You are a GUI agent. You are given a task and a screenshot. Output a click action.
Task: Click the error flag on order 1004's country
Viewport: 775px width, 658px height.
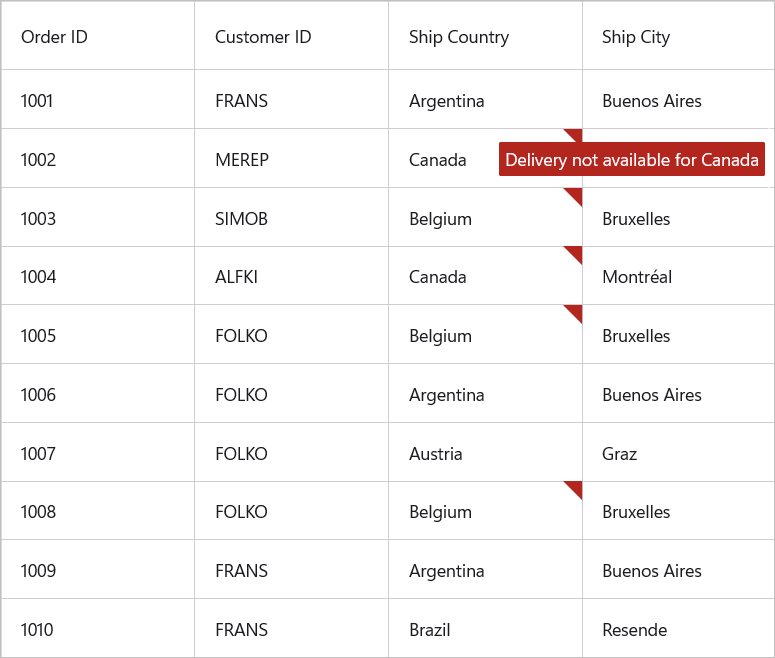click(575, 252)
